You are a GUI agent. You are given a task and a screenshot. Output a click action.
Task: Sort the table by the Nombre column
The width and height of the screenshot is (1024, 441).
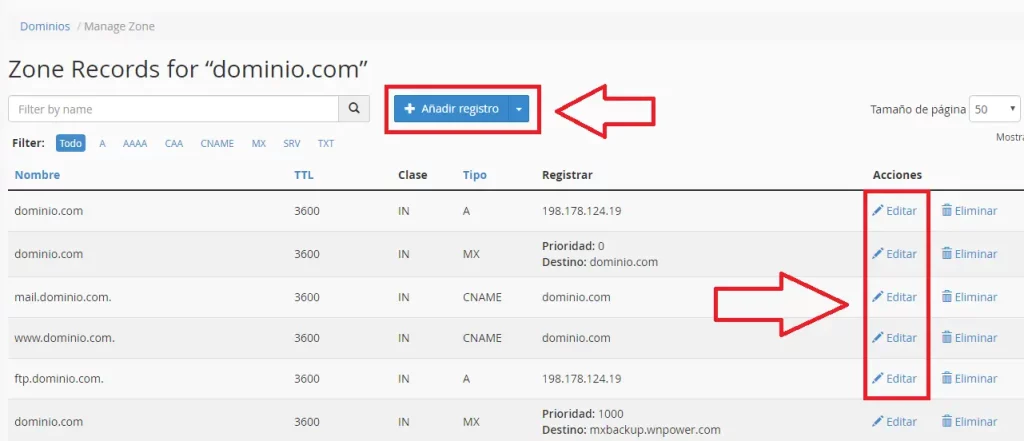[37, 175]
